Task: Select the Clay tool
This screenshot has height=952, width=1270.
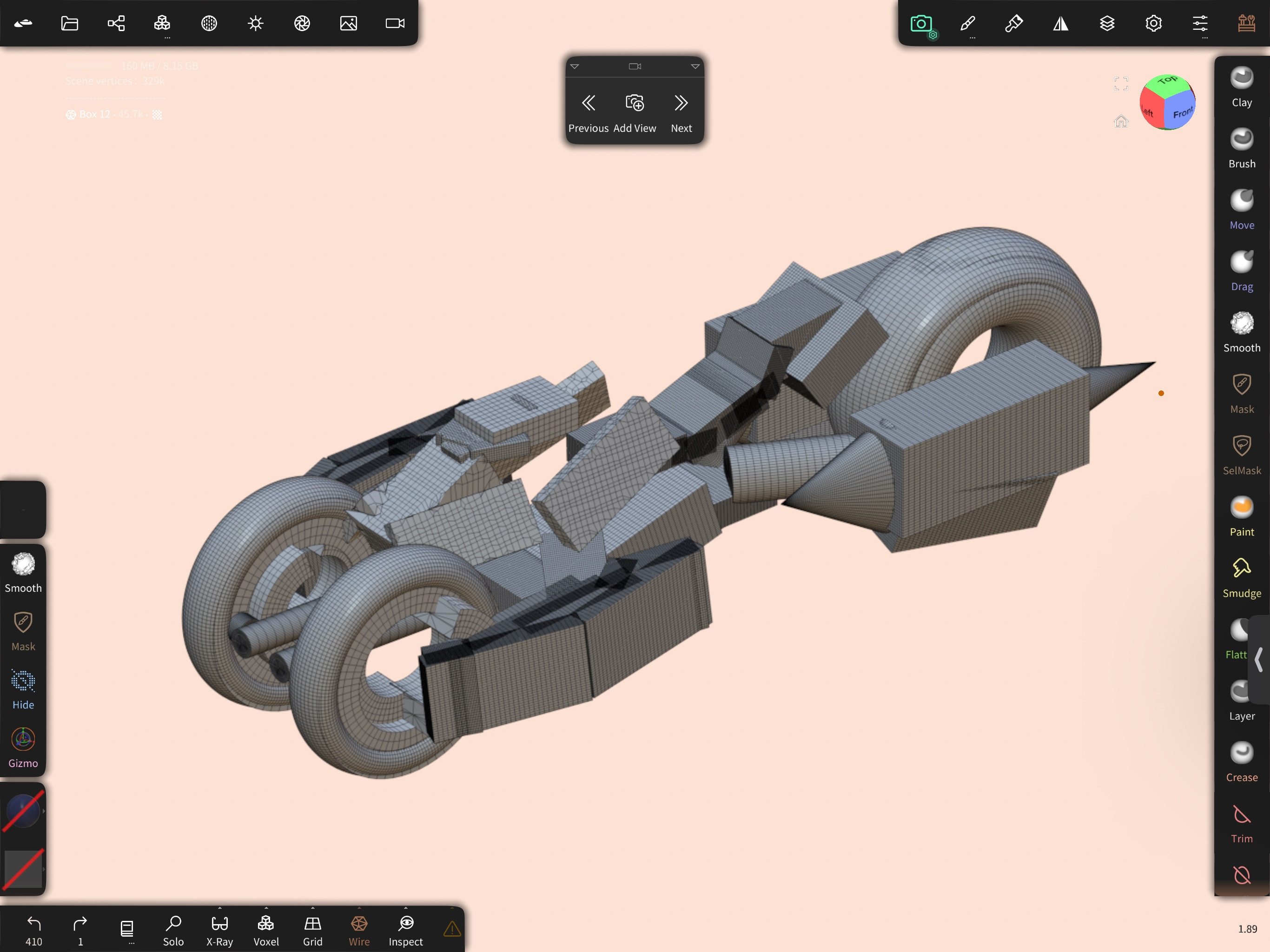Action: tap(1242, 87)
